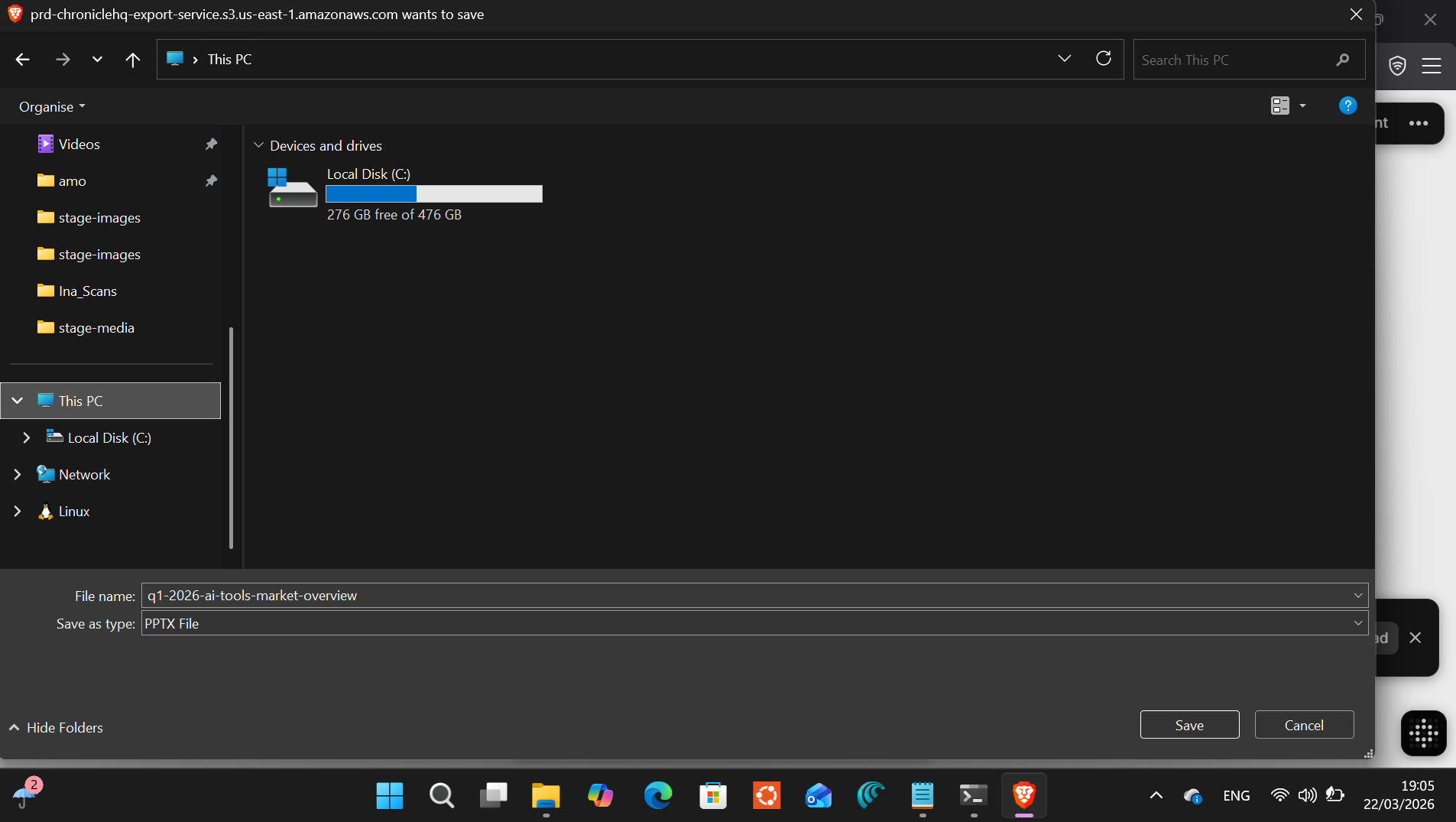Click This PC in address bar
Viewport: 1456px width, 822px height.
(229, 60)
